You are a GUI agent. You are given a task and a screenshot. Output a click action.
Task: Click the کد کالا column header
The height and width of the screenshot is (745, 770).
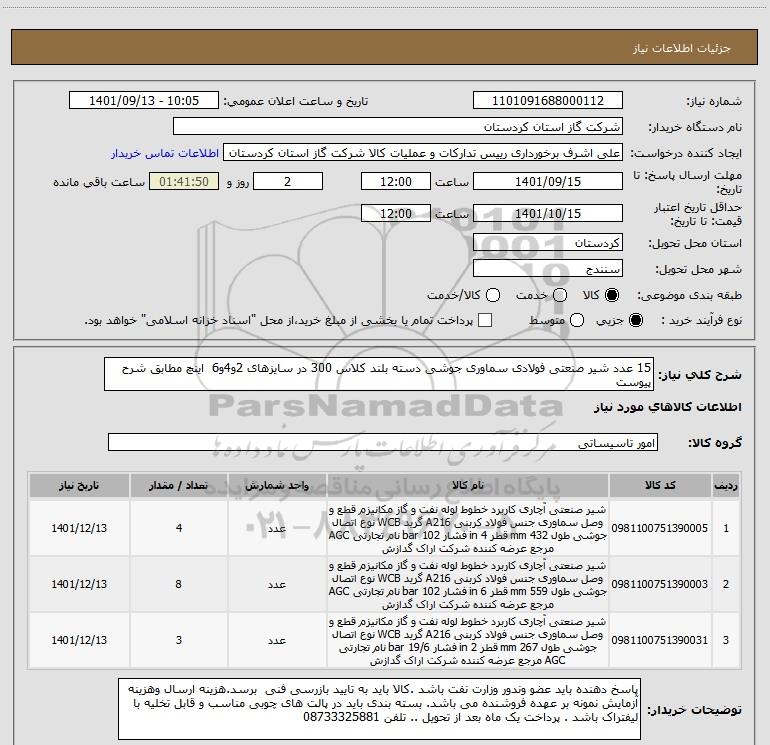[x=660, y=486]
